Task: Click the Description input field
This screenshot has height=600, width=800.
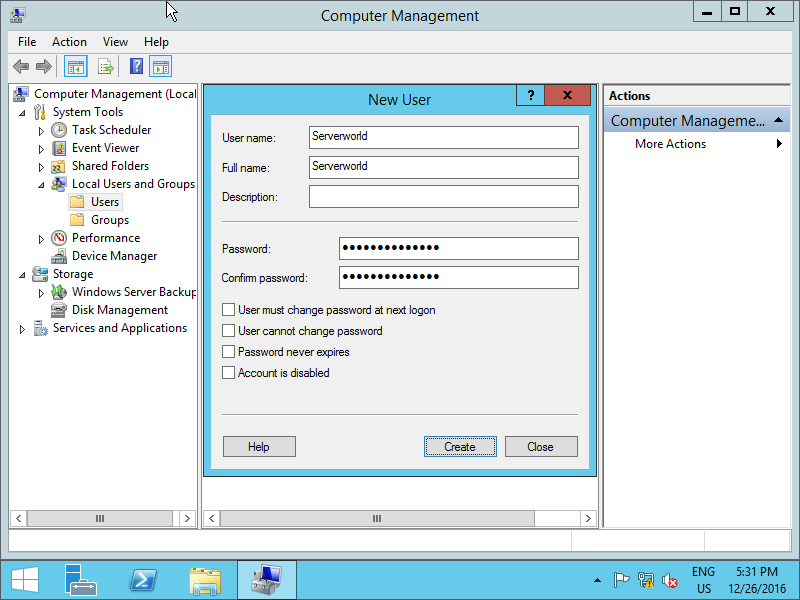Action: click(x=443, y=197)
